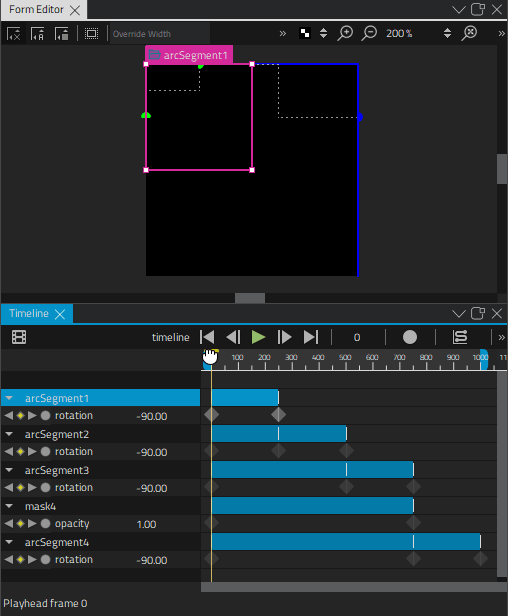
Task: Go to previous keyframe for arcSegment2 rotation
Action: 8,451
